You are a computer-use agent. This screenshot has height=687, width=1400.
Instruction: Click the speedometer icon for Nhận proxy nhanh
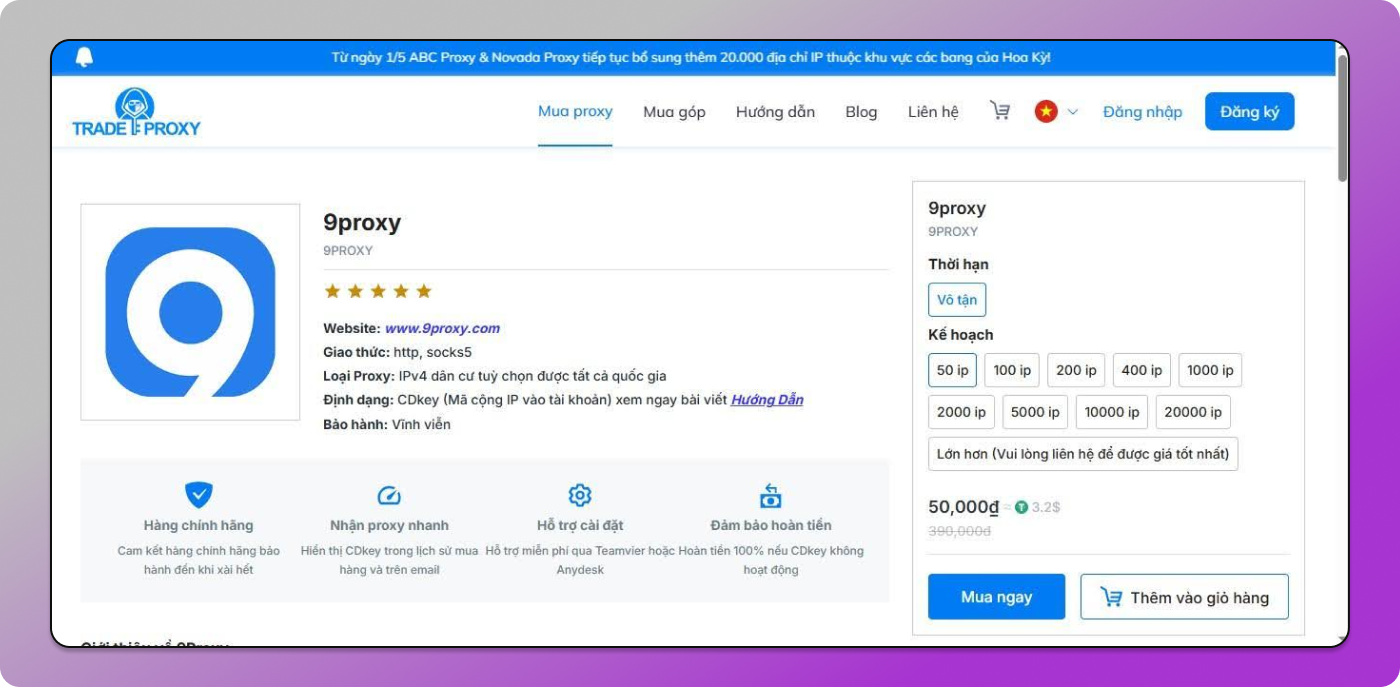[389, 495]
